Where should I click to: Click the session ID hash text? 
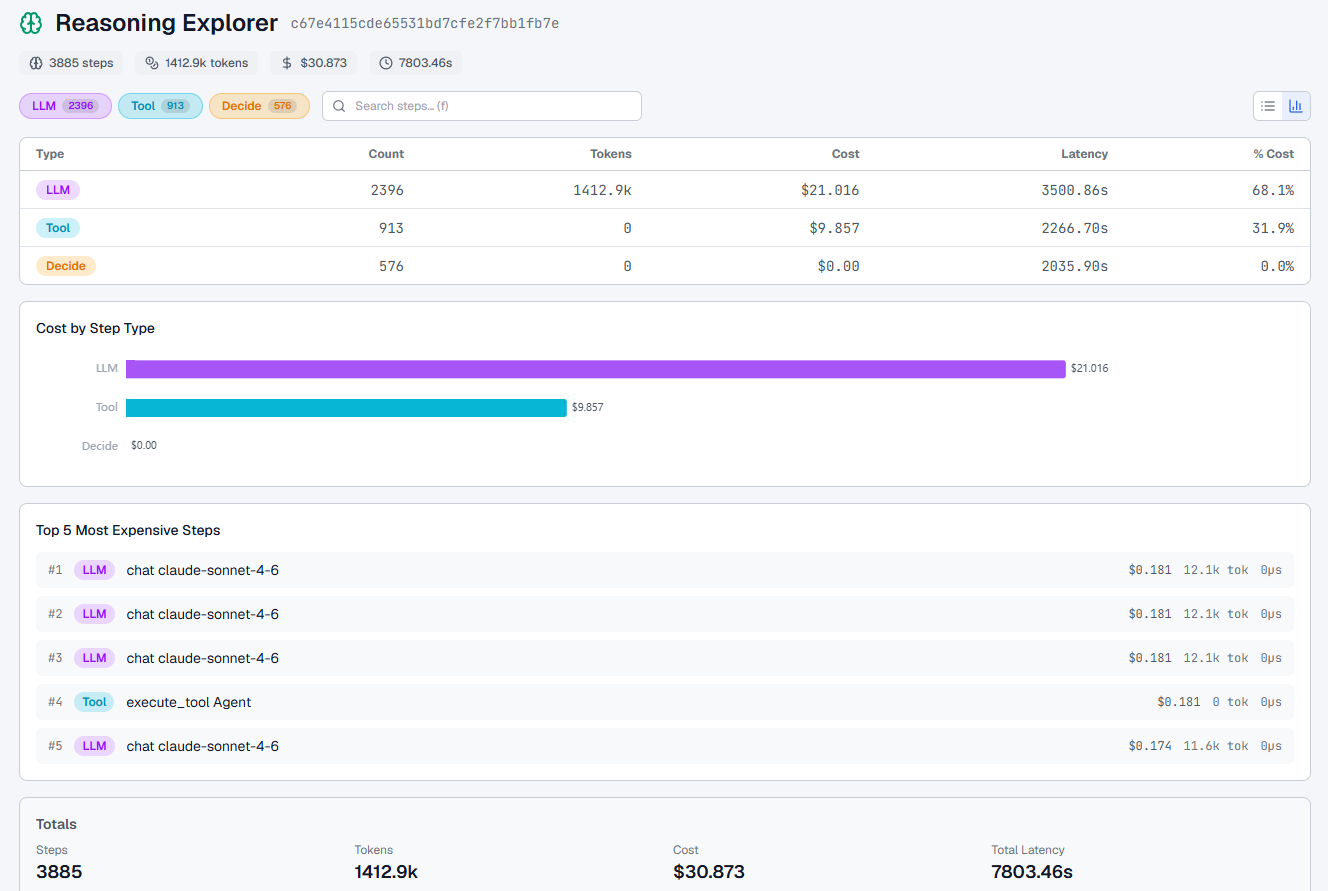424,23
